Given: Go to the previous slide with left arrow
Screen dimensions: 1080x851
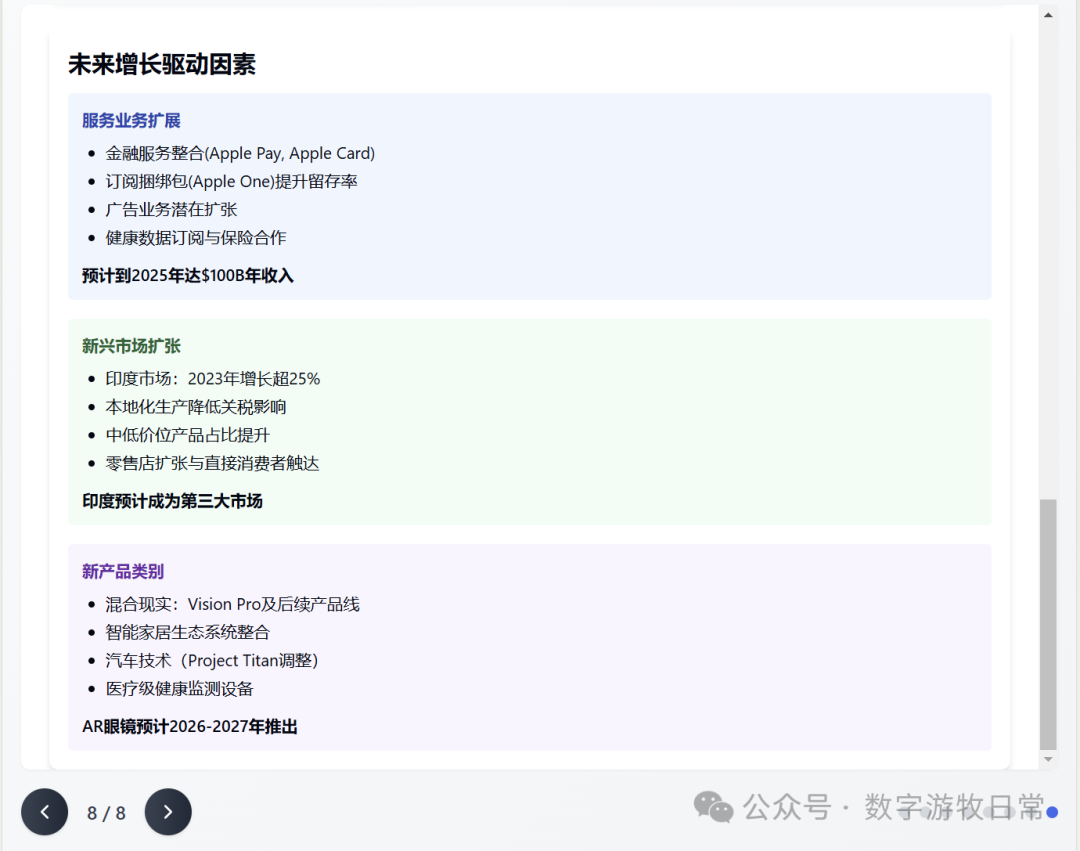Looking at the screenshot, I should click(x=45, y=812).
